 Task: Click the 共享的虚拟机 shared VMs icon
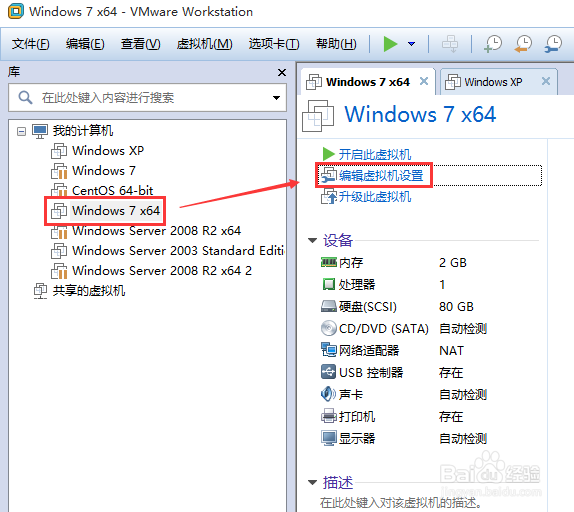click(40, 291)
